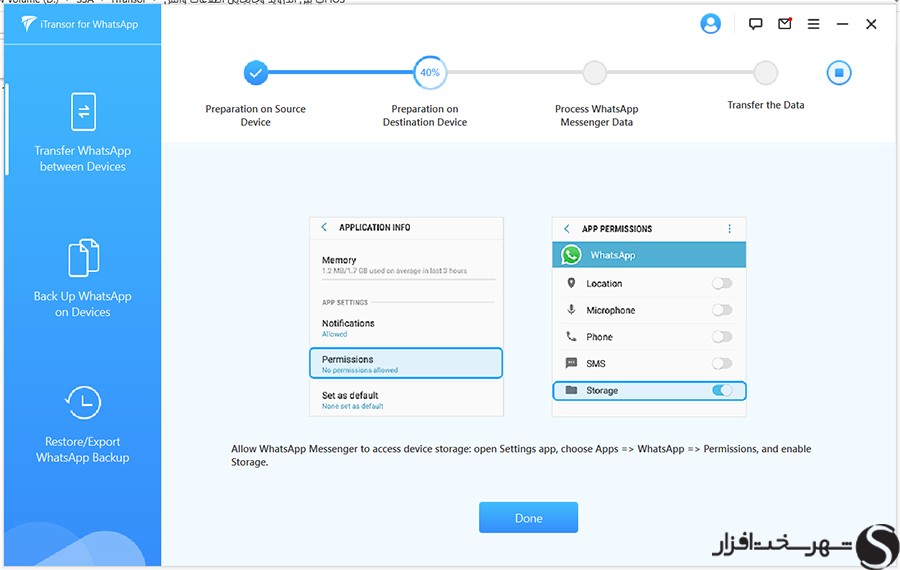Screen dimensions: 900x570
Task: Click the Transfer WhatsApp between Devices label
Action: click(x=83, y=158)
